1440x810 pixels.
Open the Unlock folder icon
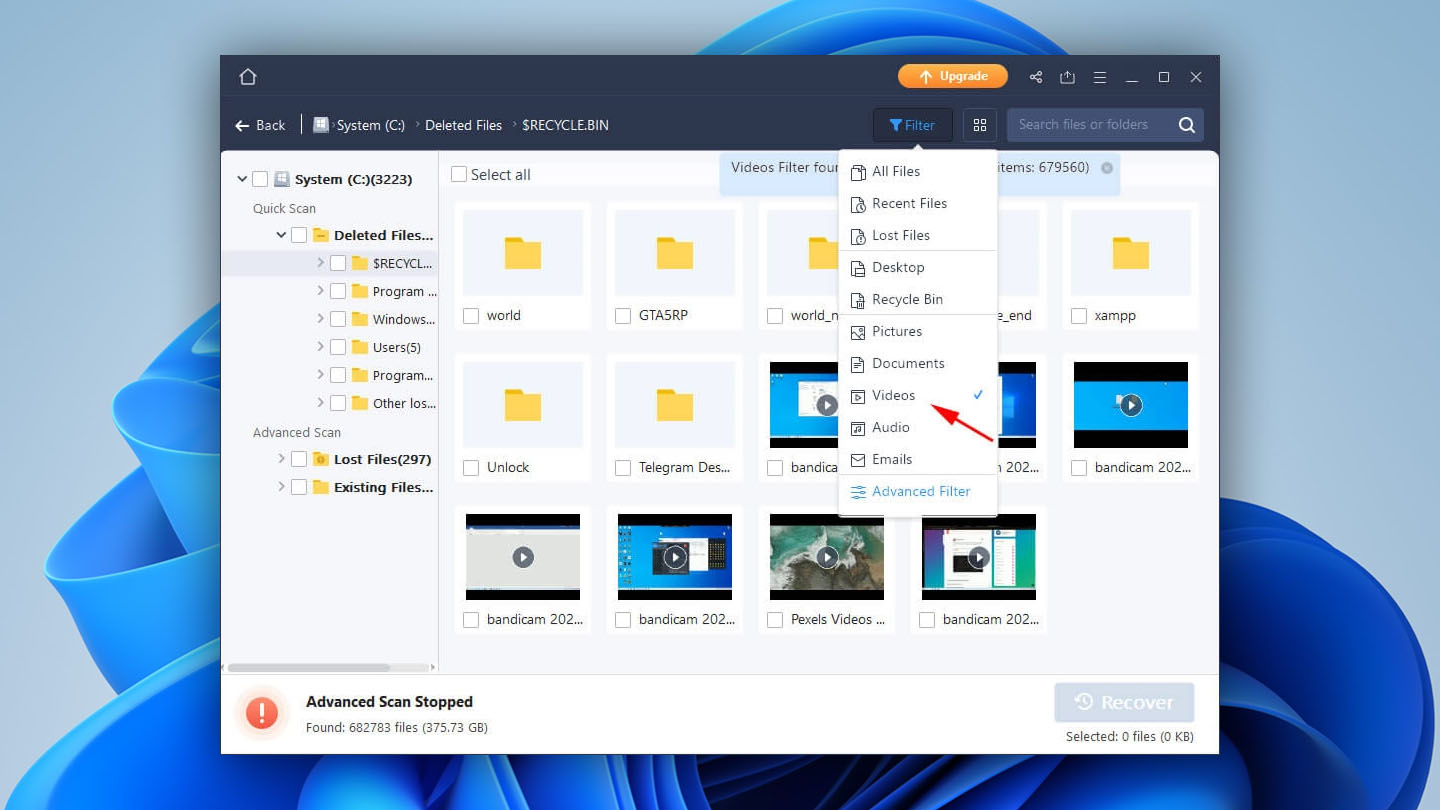[523, 405]
